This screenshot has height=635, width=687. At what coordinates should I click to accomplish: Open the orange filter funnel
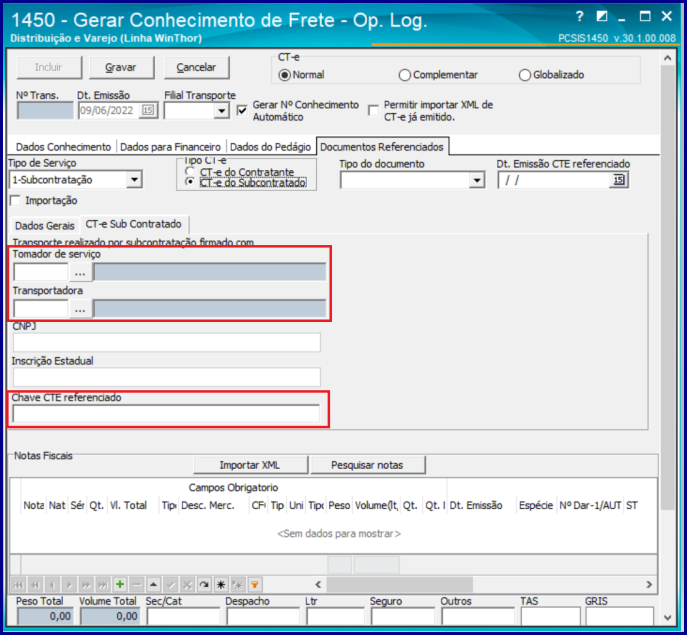click(x=255, y=584)
